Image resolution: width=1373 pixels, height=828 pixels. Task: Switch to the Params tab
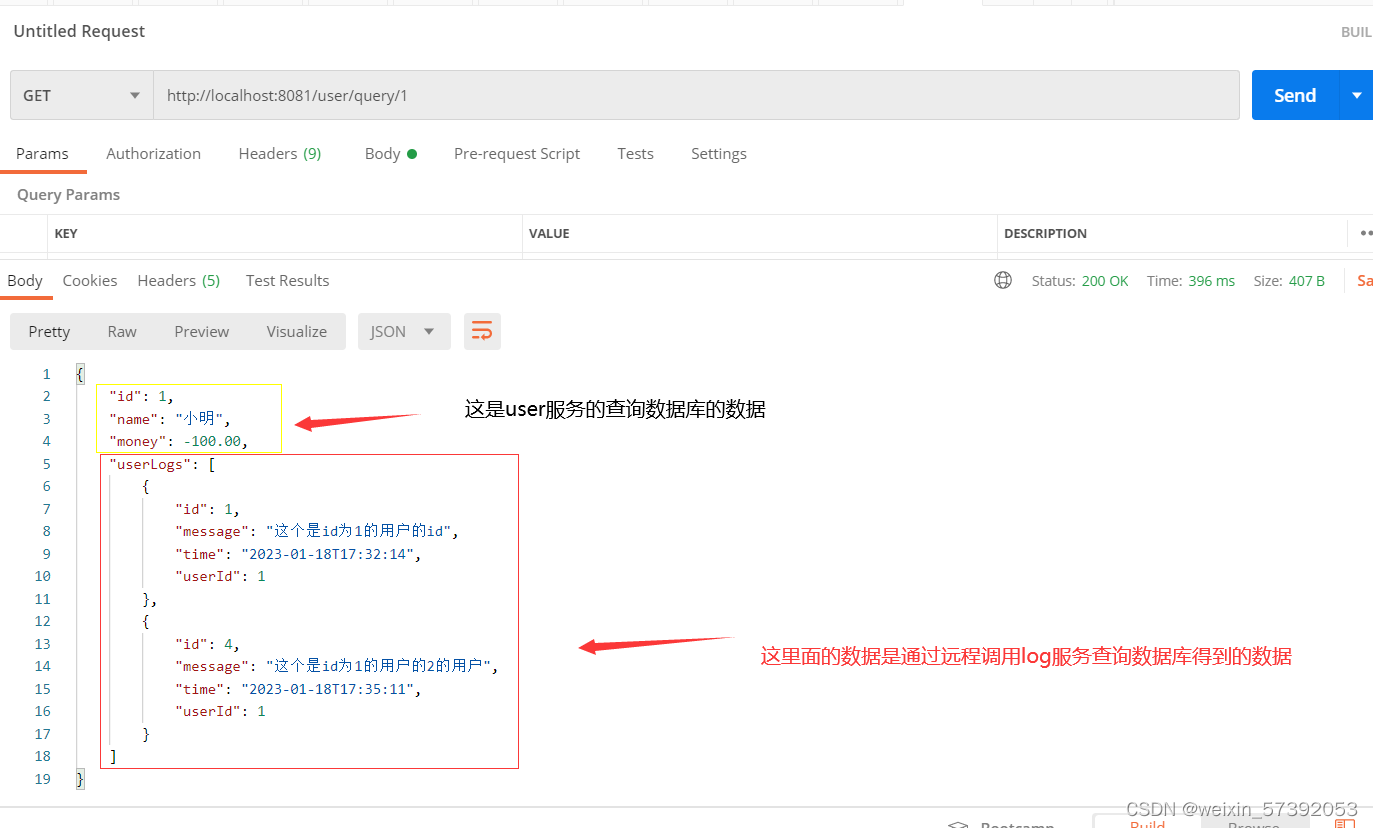42,153
